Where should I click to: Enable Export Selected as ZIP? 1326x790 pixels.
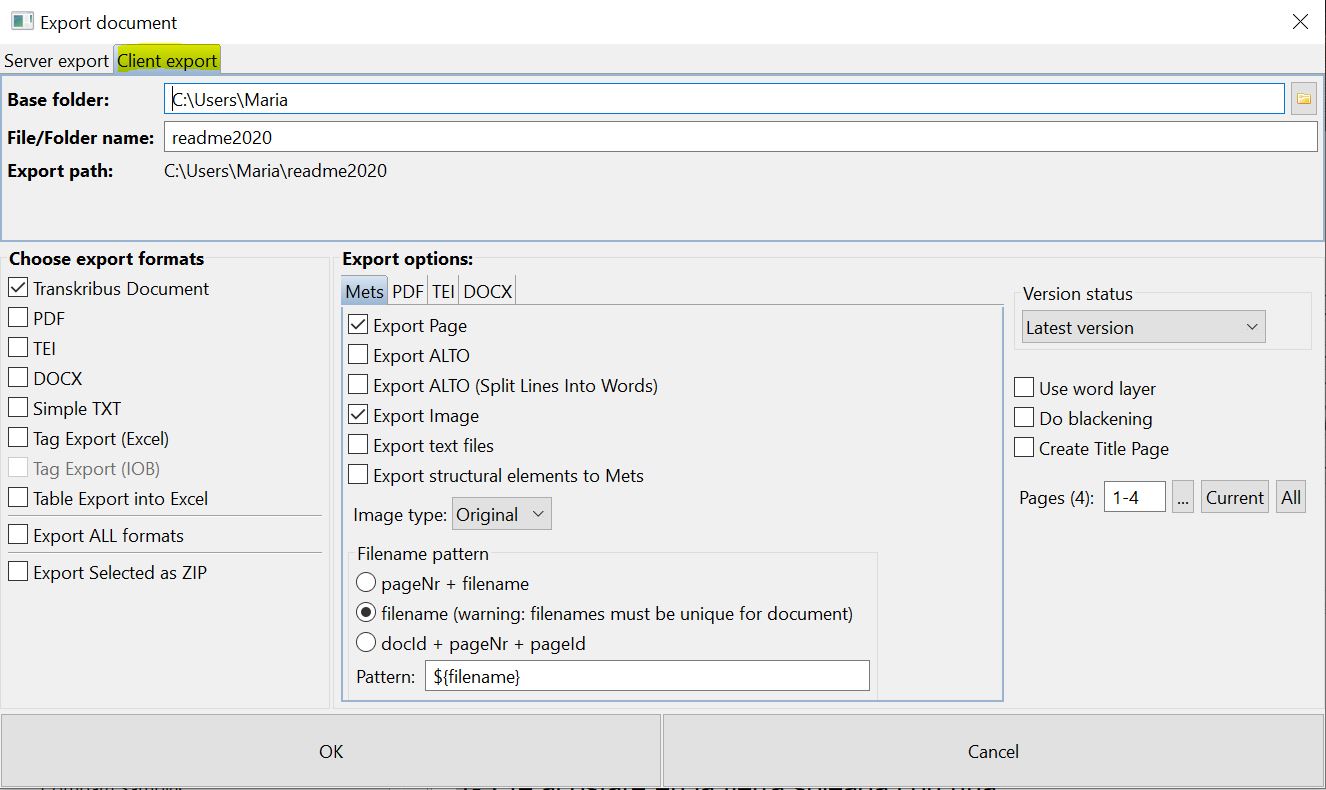[x=18, y=572]
